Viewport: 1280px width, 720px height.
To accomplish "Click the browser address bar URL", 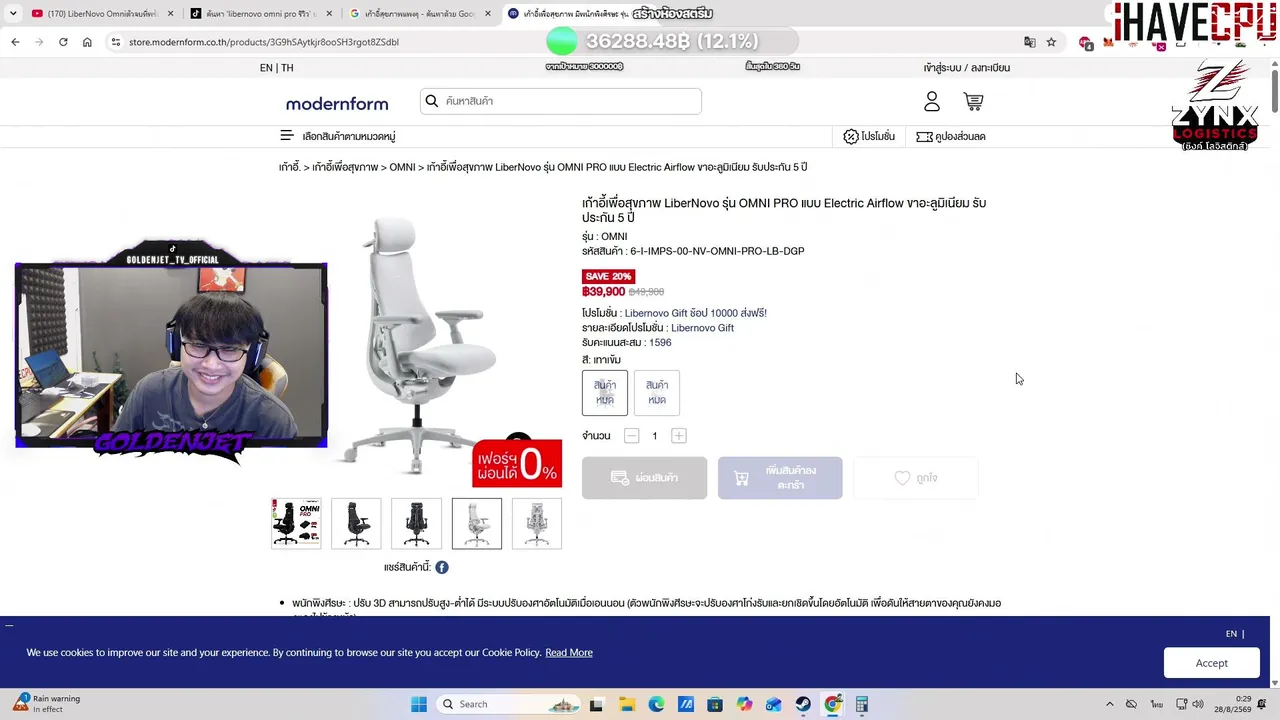I will [264, 42].
